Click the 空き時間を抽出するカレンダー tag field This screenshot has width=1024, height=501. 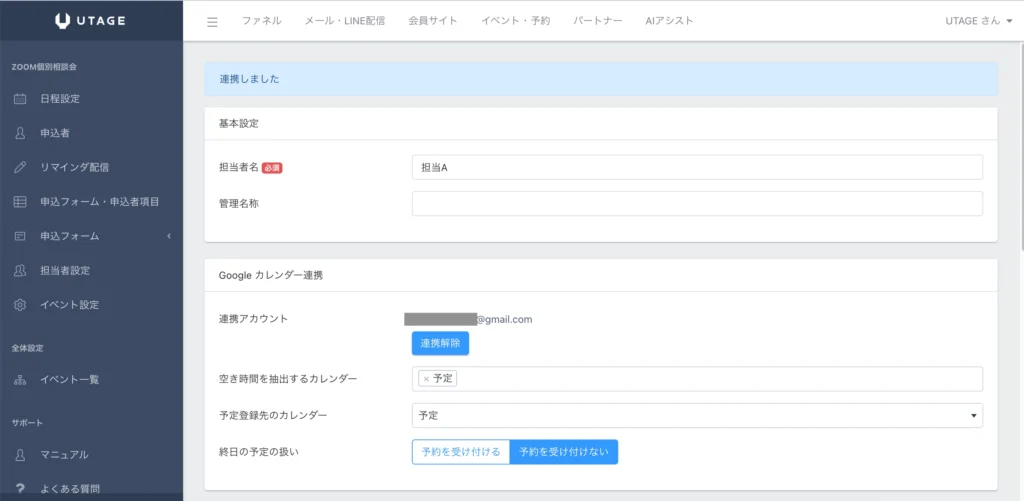(x=697, y=379)
